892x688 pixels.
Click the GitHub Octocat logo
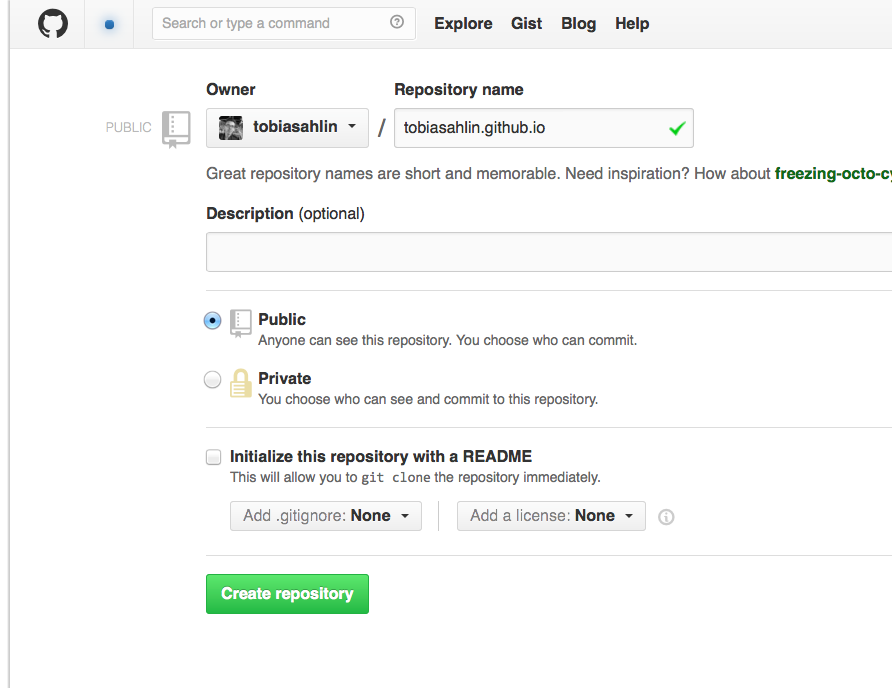[53, 24]
